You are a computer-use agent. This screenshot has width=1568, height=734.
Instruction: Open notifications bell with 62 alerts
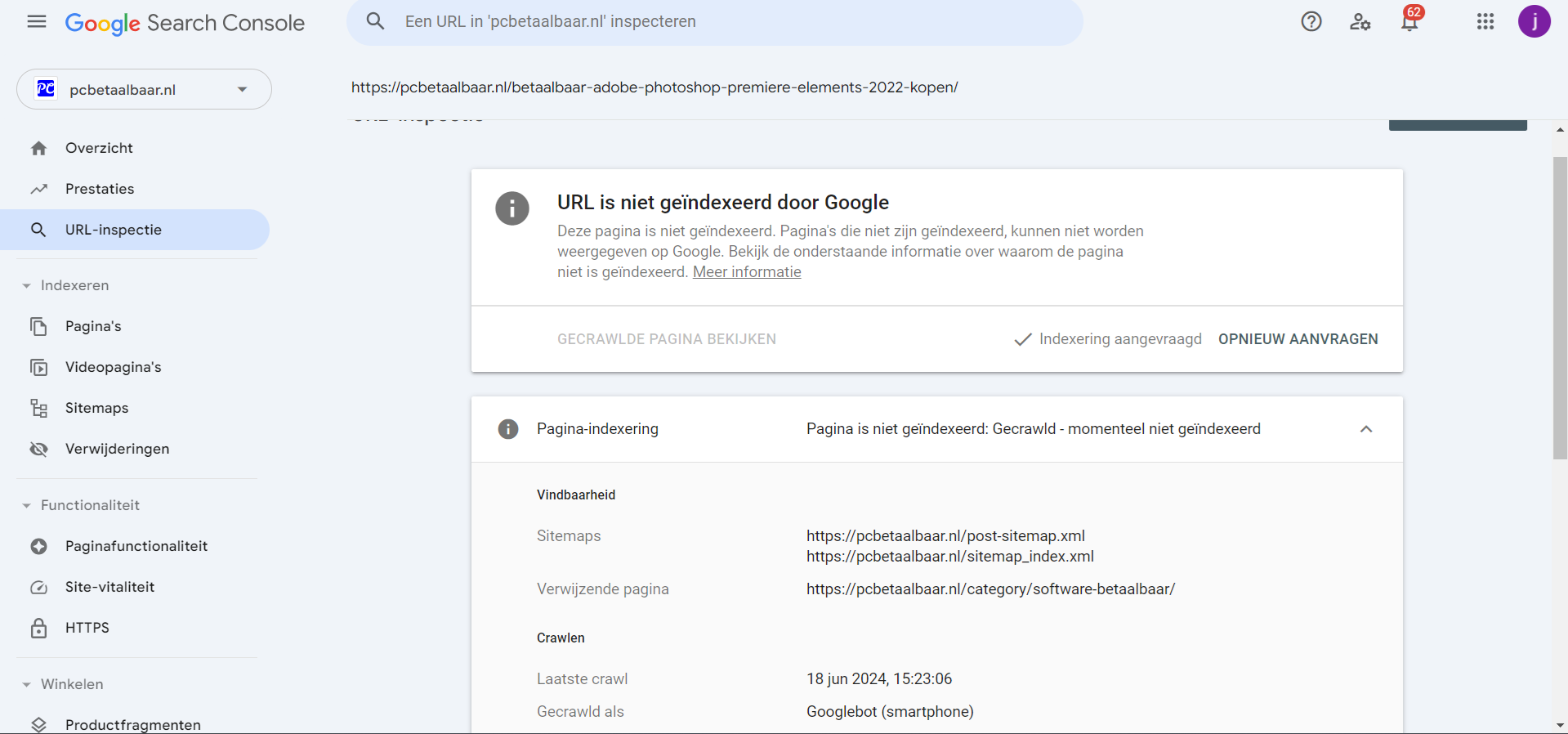point(1410,20)
